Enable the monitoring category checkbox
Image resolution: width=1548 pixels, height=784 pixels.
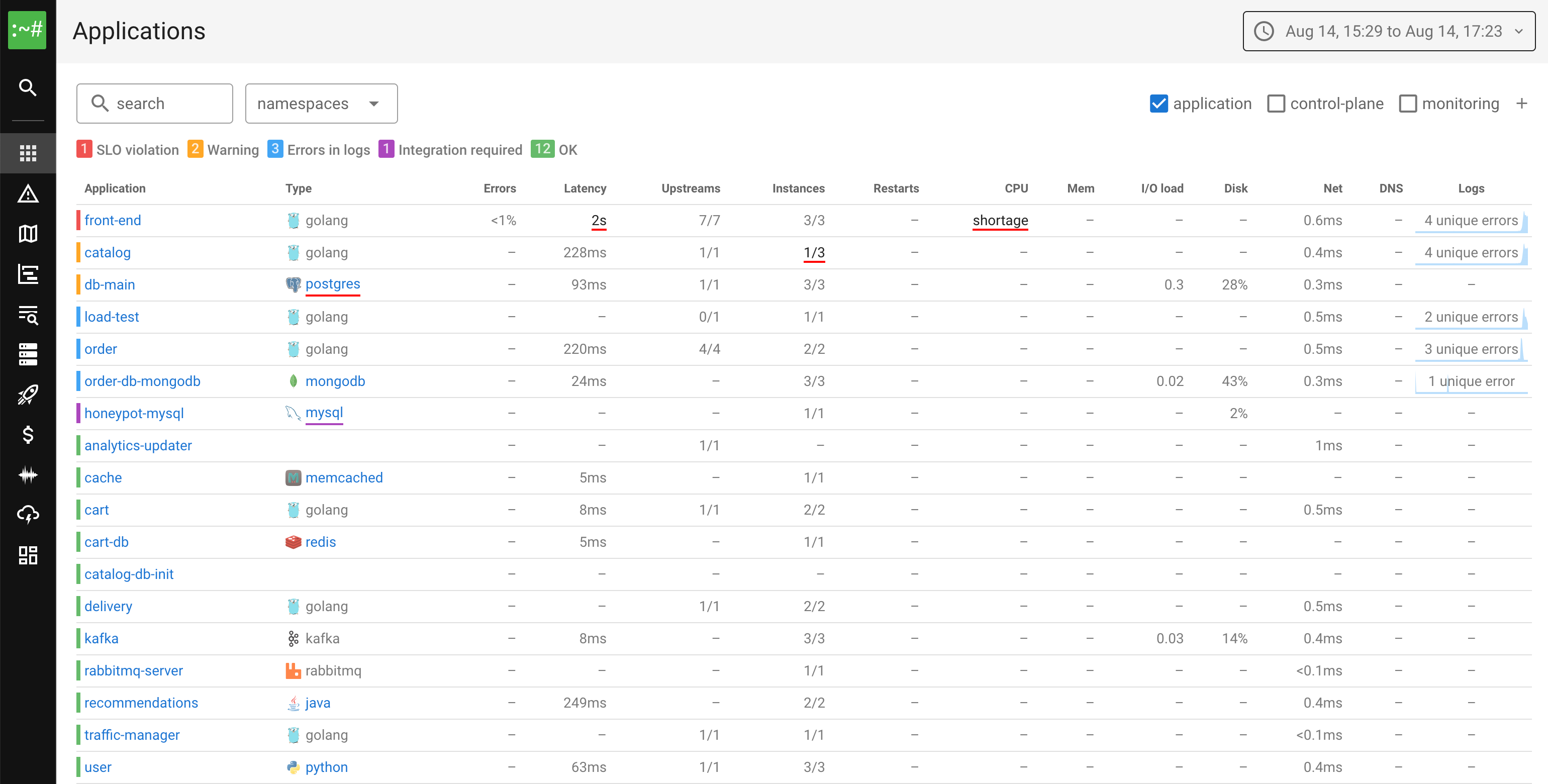[x=1409, y=104]
